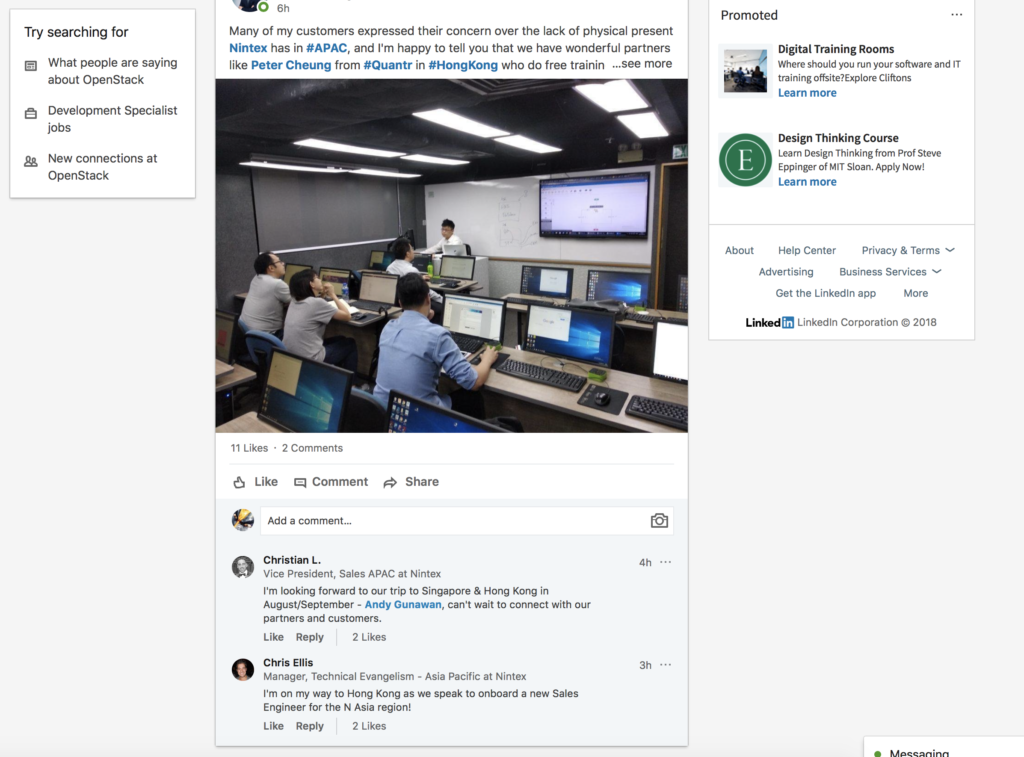
Task: Open options menu for Chris Ellis's comment
Action: (665, 664)
